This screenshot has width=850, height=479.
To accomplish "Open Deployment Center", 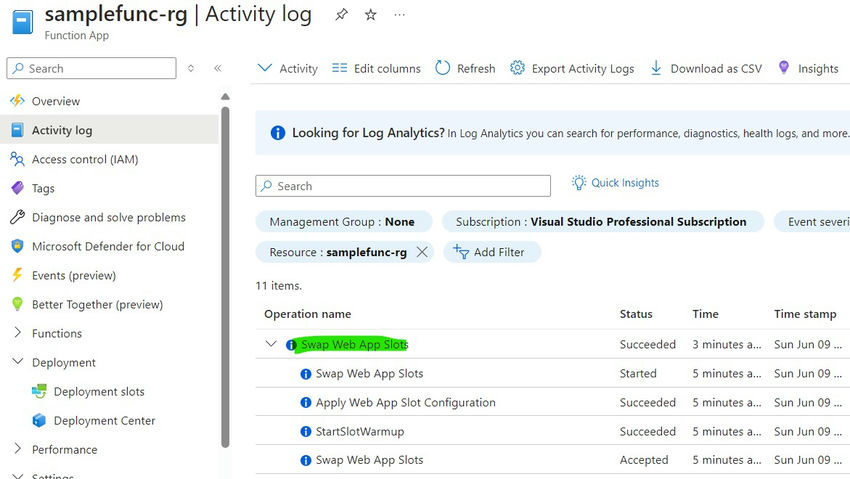I will [x=104, y=420].
